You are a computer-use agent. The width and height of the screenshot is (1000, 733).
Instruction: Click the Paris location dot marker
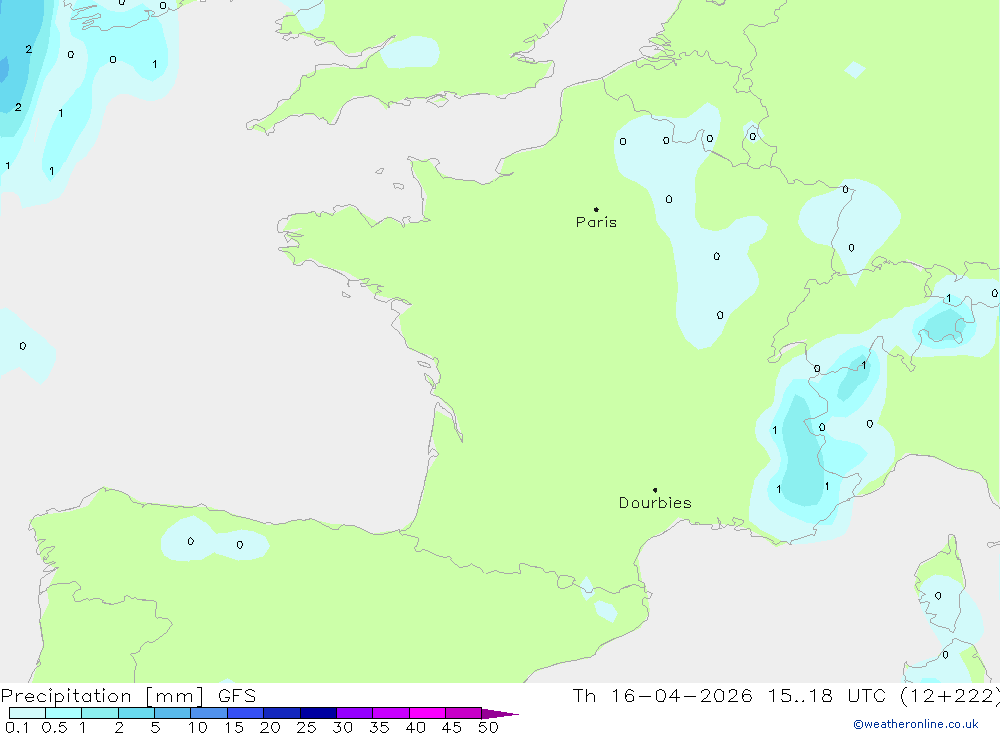click(596, 209)
